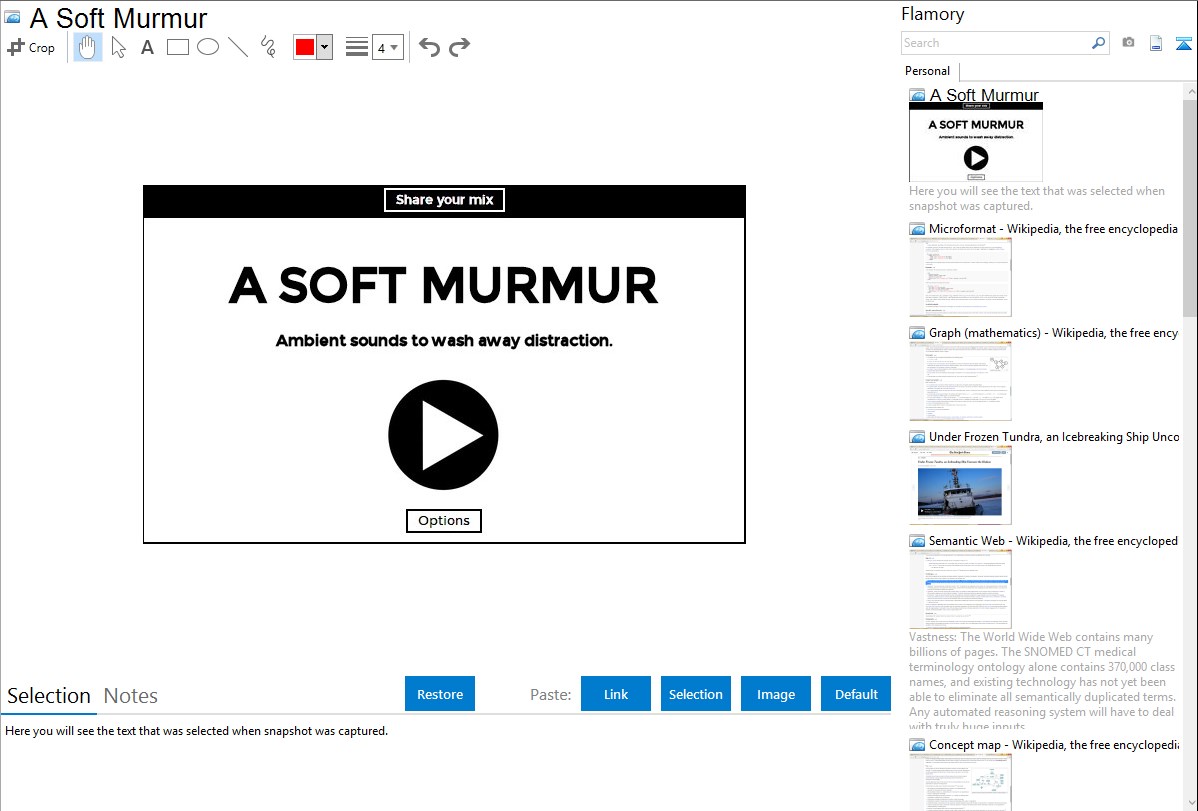Click the Concept map - Wikipedia title
The height and width of the screenshot is (811, 1198).
click(1053, 744)
